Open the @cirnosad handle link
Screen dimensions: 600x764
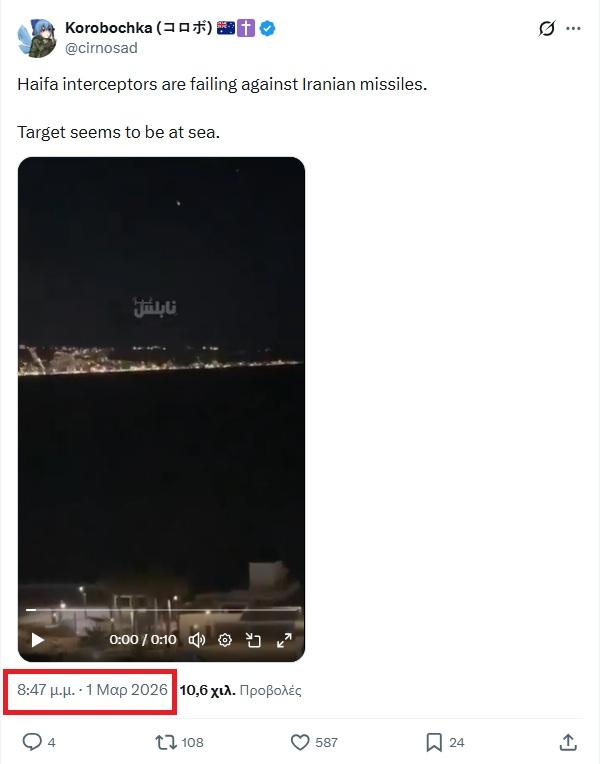click(101, 48)
